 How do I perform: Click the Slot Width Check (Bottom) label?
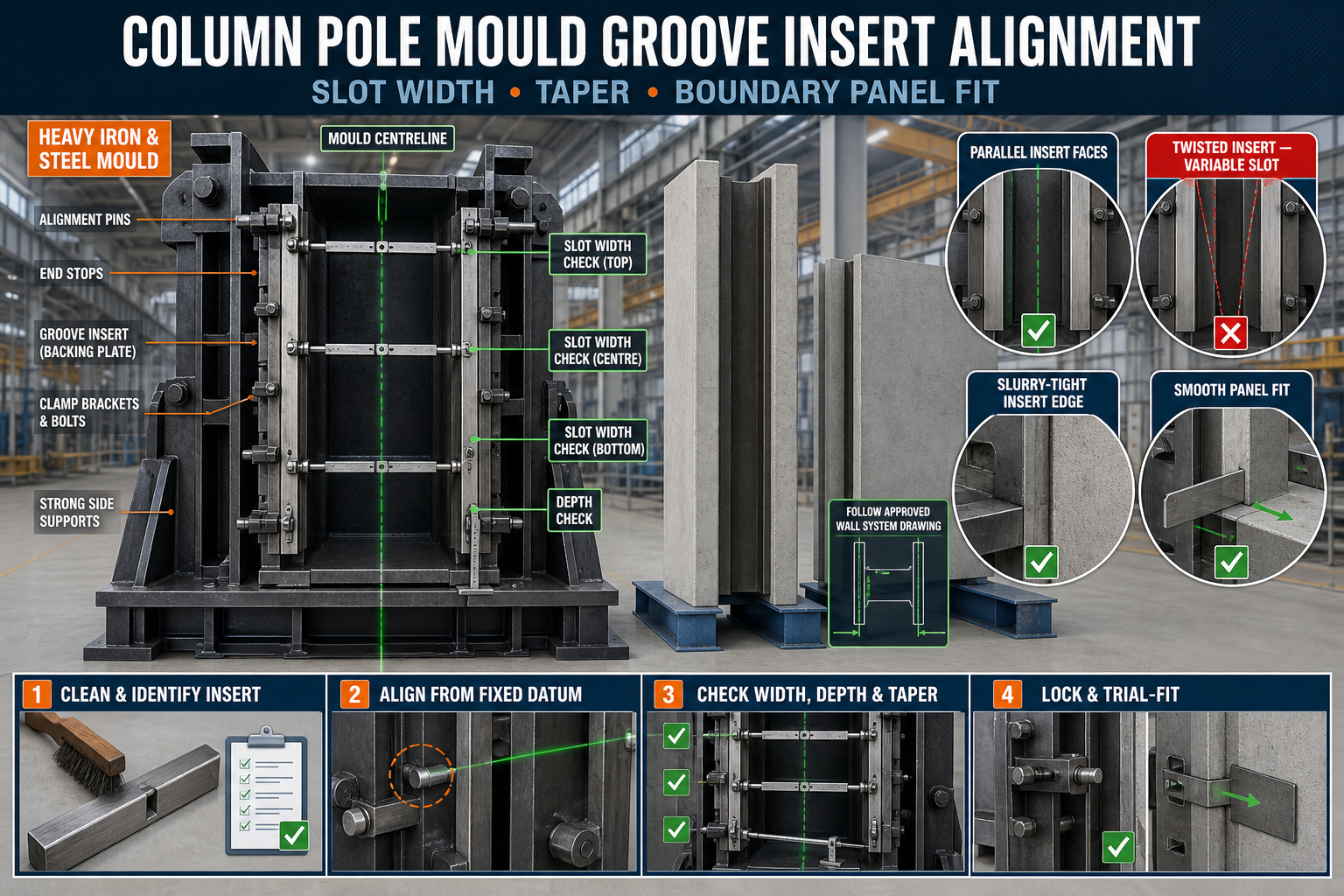coord(598,440)
